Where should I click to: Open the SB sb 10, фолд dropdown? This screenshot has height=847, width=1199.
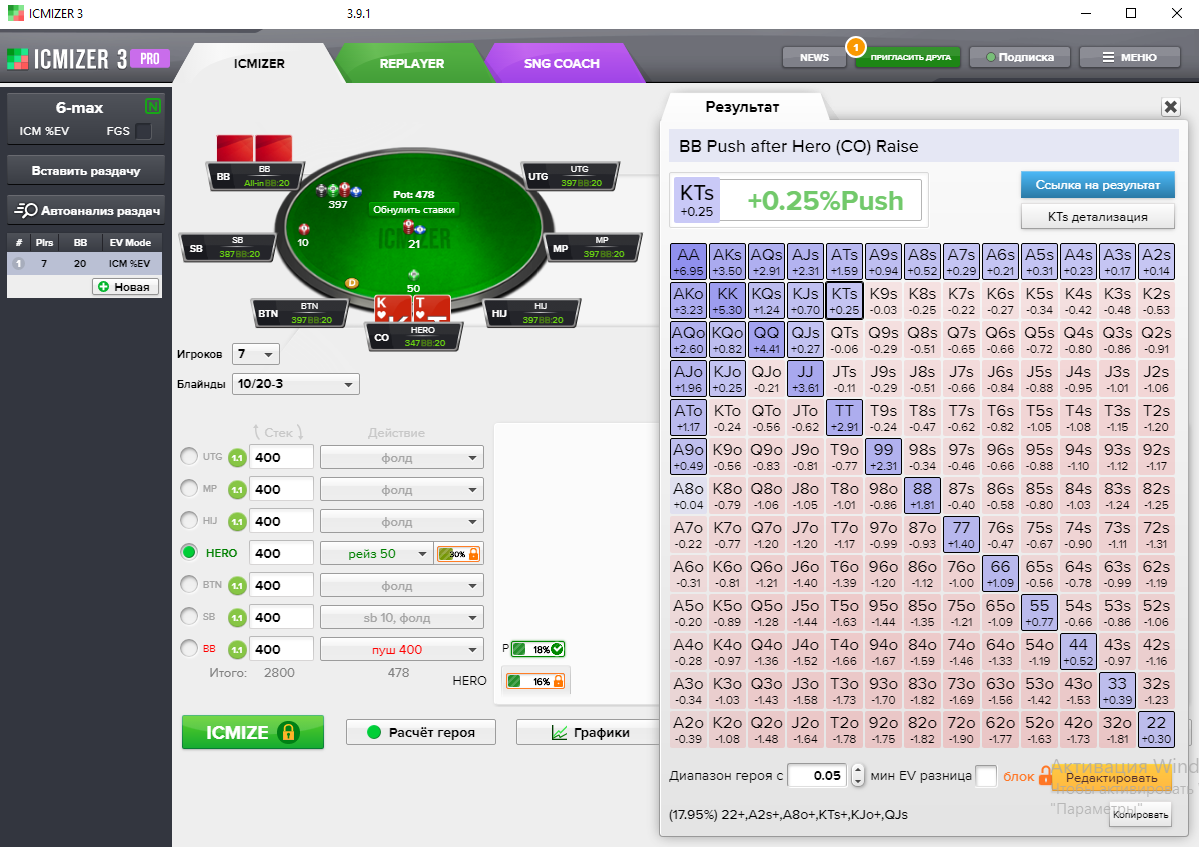point(401,618)
